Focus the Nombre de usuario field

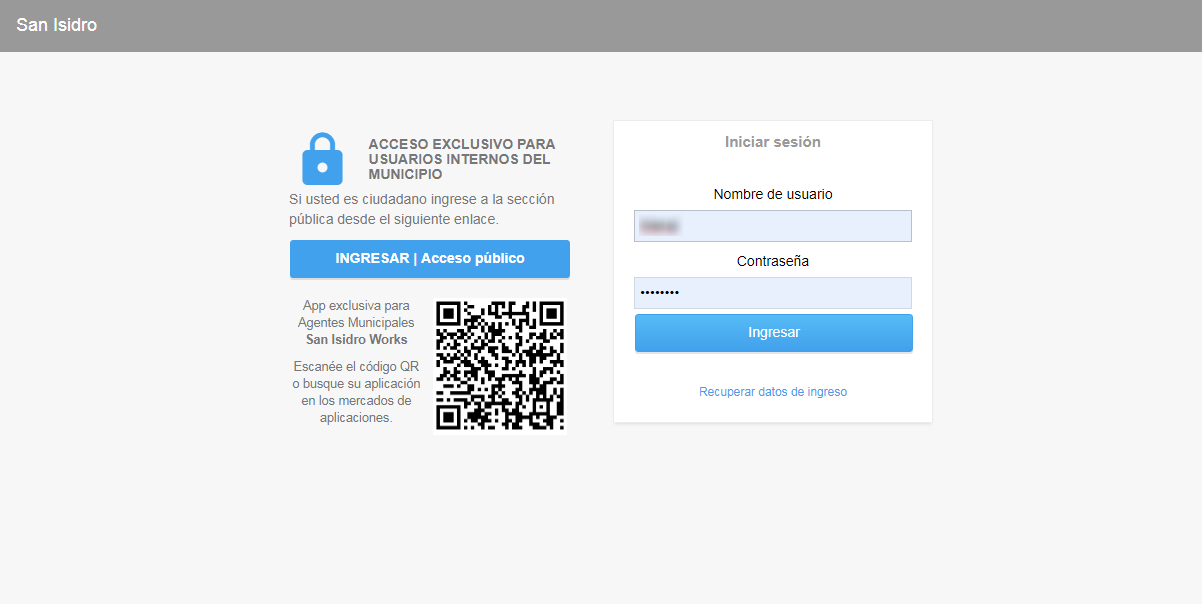click(773, 226)
